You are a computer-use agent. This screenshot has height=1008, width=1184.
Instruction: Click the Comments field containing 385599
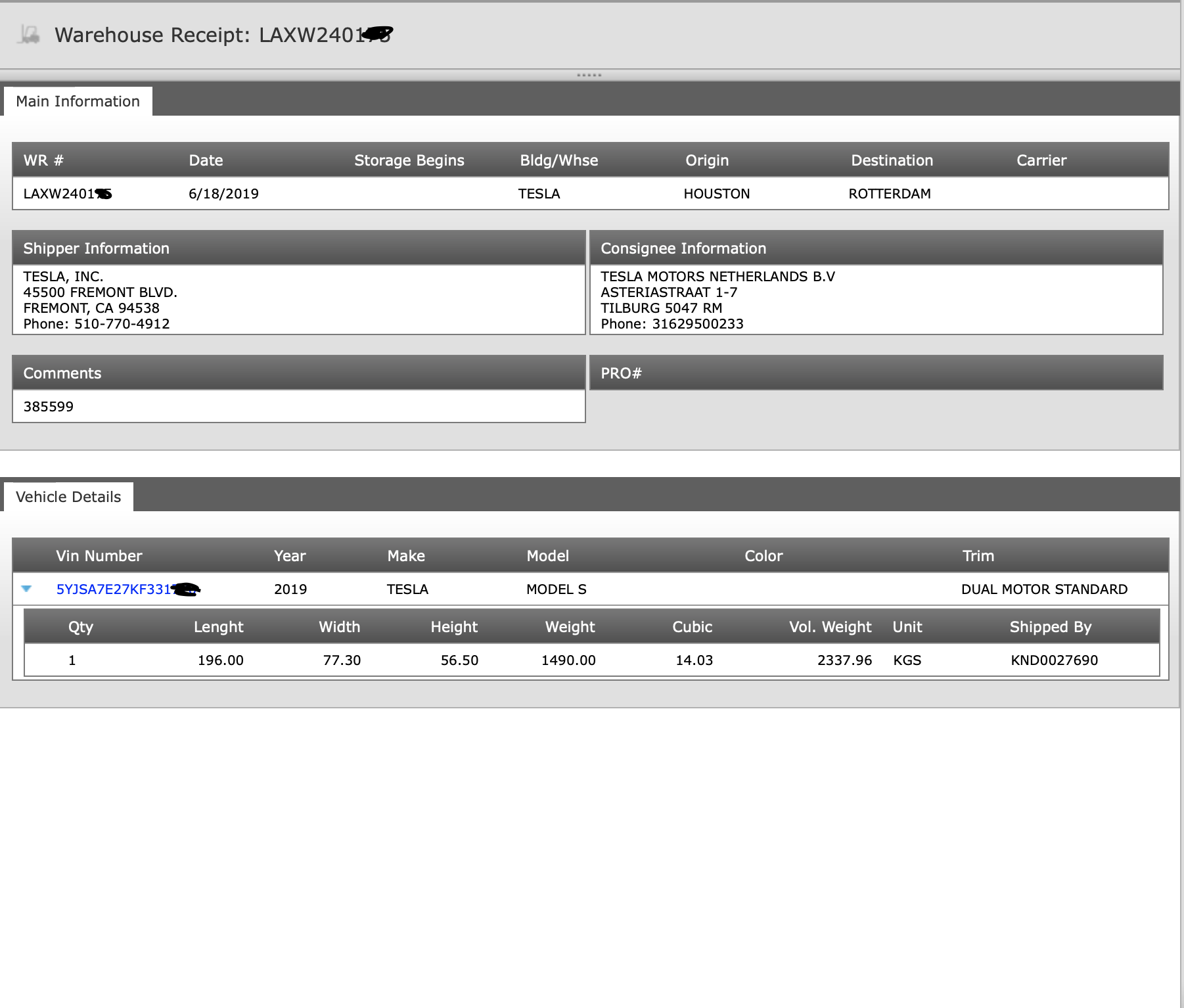point(298,407)
